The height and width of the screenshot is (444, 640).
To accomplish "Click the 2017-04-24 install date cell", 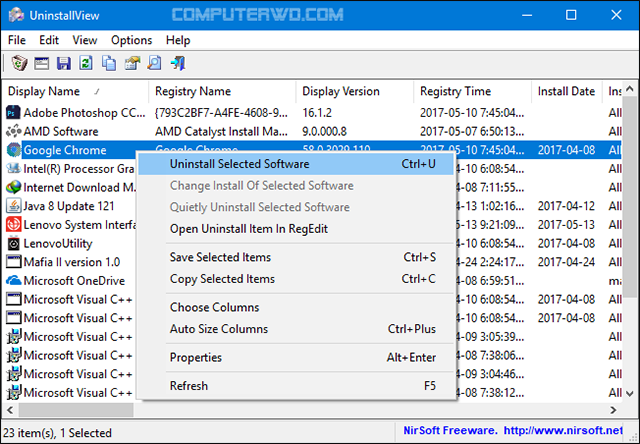I will pos(567,262).
